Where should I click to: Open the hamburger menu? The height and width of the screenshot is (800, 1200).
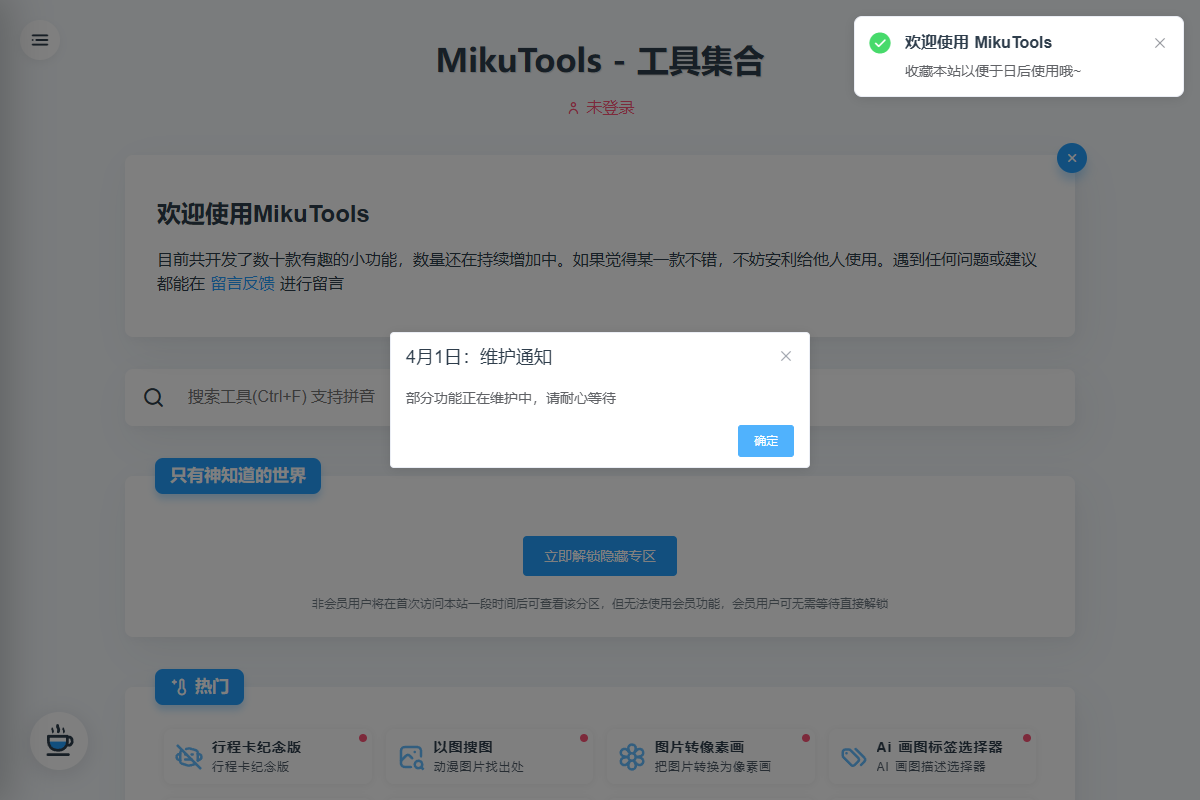[40, 40]
